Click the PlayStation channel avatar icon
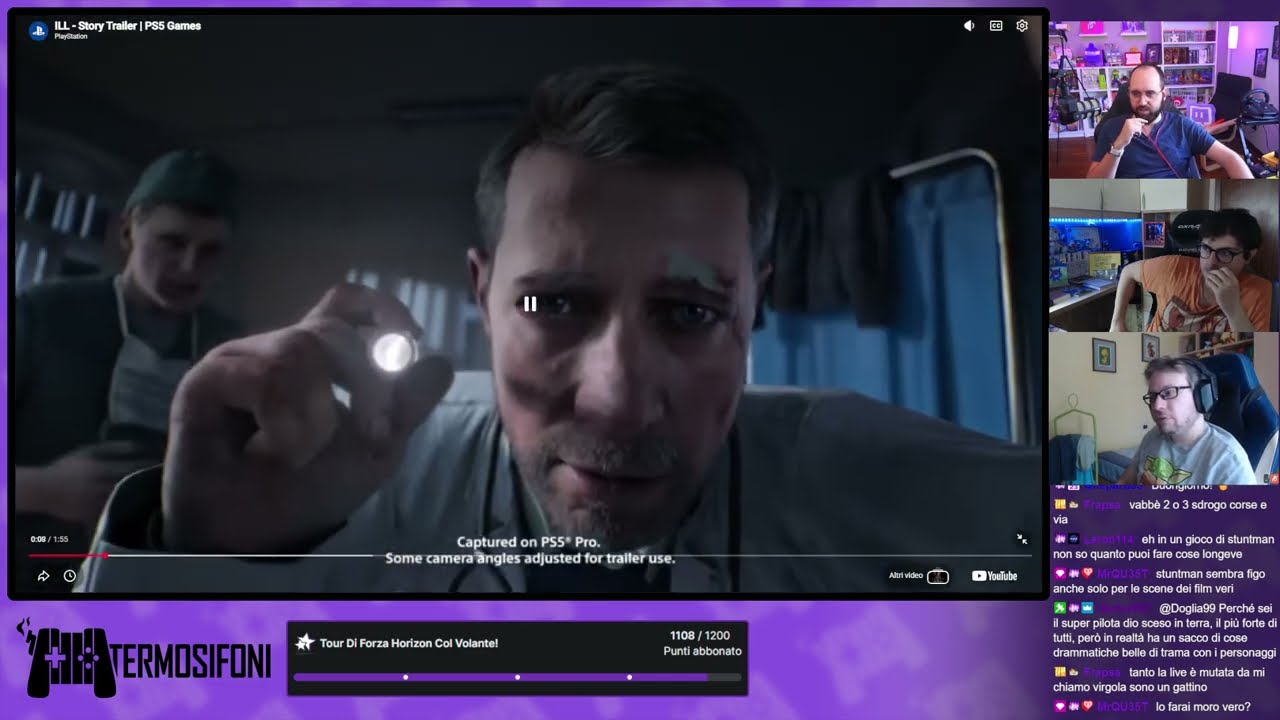The image size is (1280, 720). click(39, 30)
